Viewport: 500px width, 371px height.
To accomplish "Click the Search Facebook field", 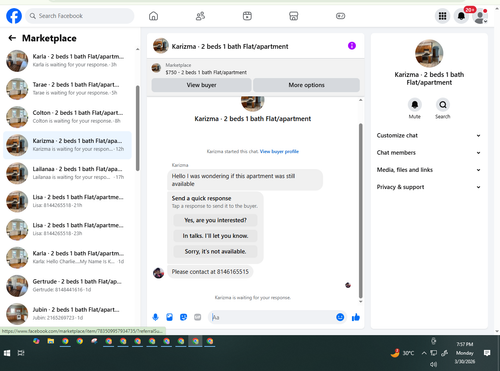I will [x=80, y=16].
